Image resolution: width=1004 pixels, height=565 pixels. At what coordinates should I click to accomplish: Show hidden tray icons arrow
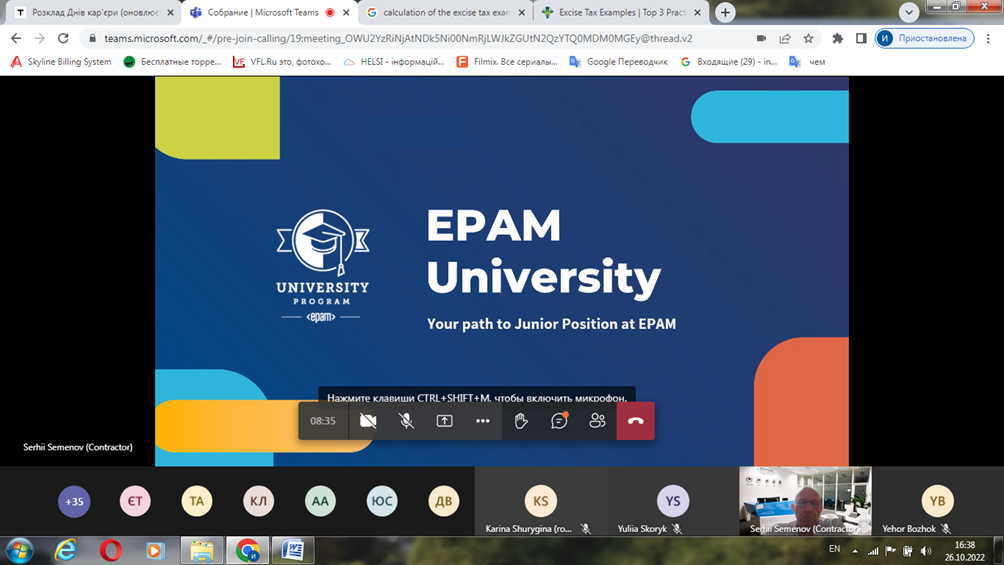[855, 551]
